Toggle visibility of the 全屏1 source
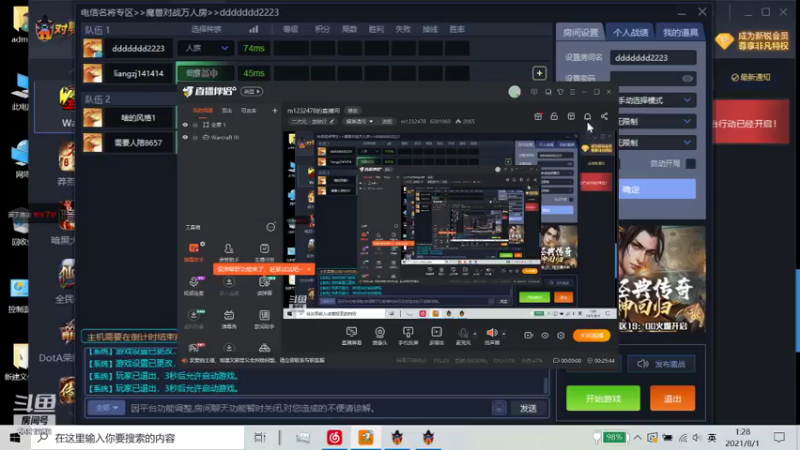Viewport: 800px width, 450px height. click(185, 124)
